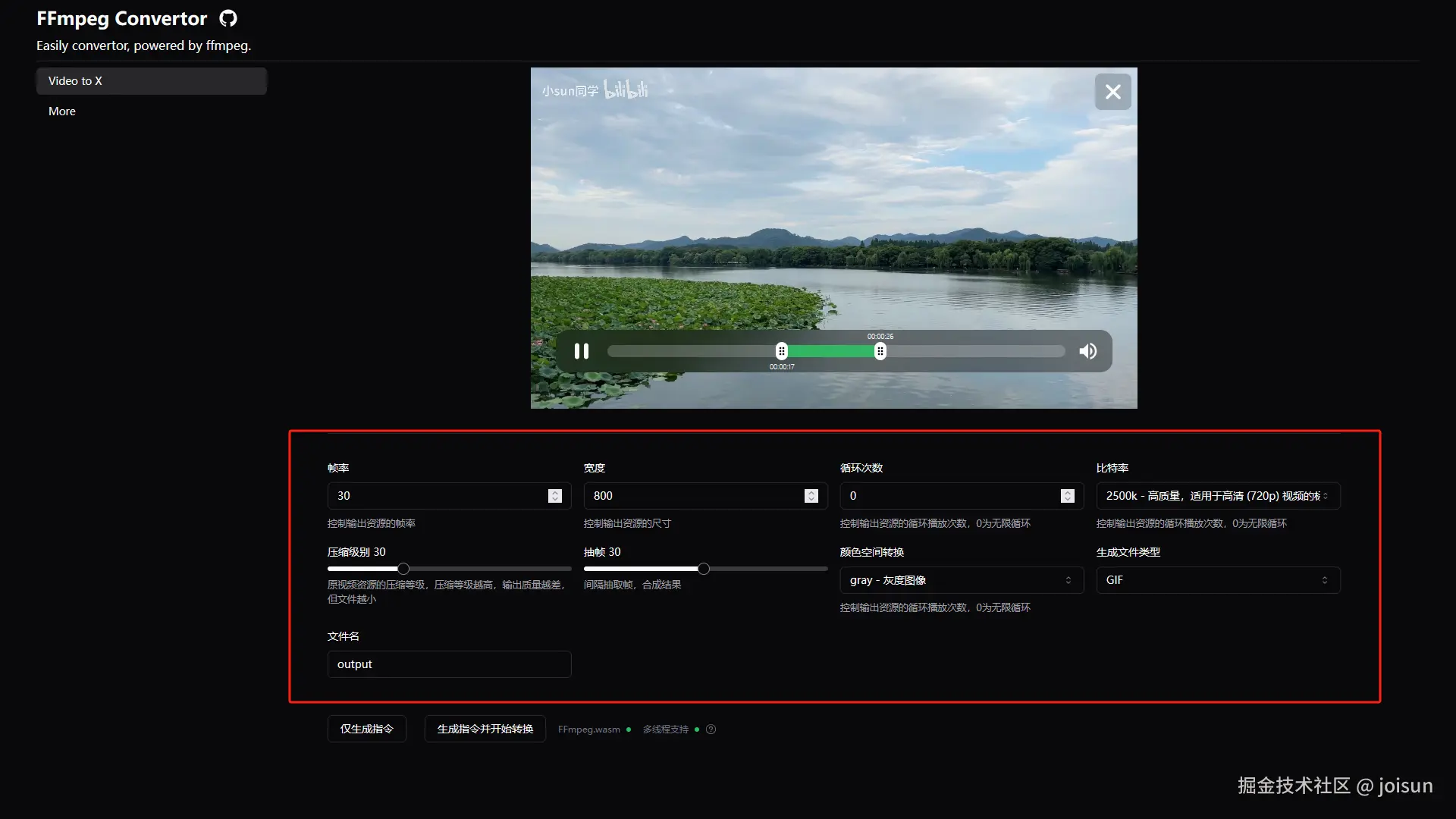Mute the video volume speaker icon

click(1088, 351)
